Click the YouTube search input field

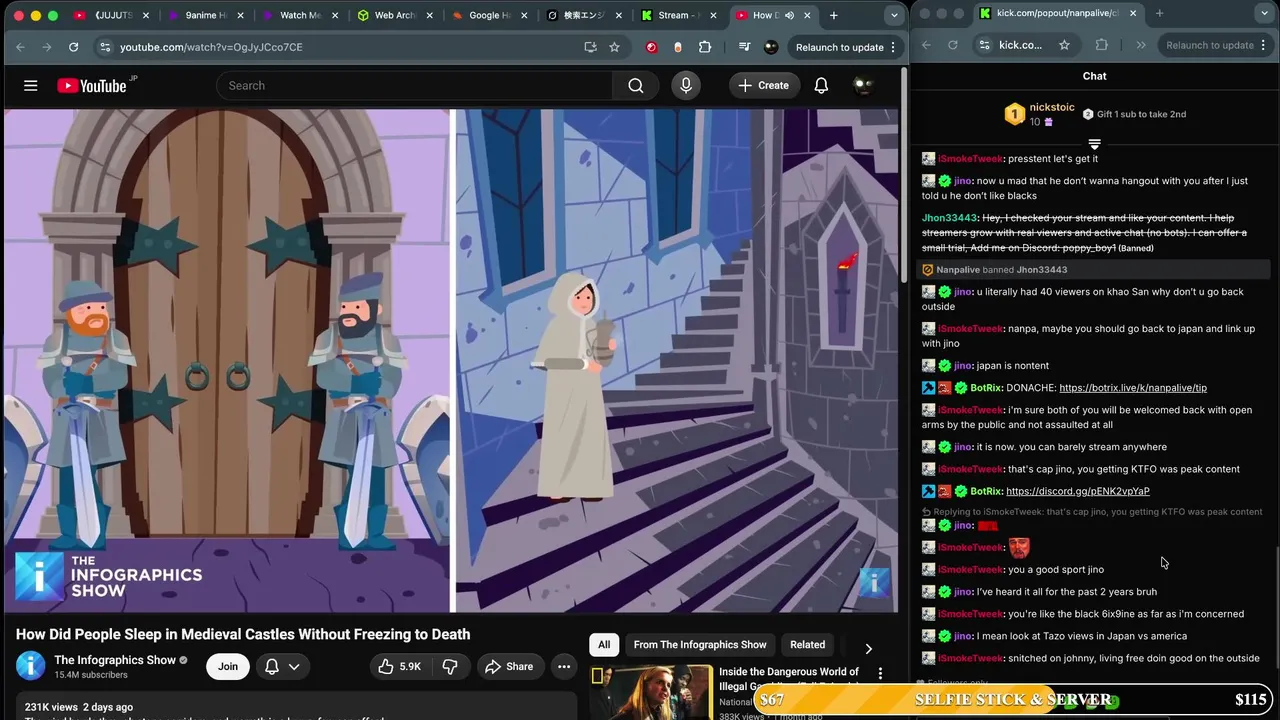(x=415, y=86)
